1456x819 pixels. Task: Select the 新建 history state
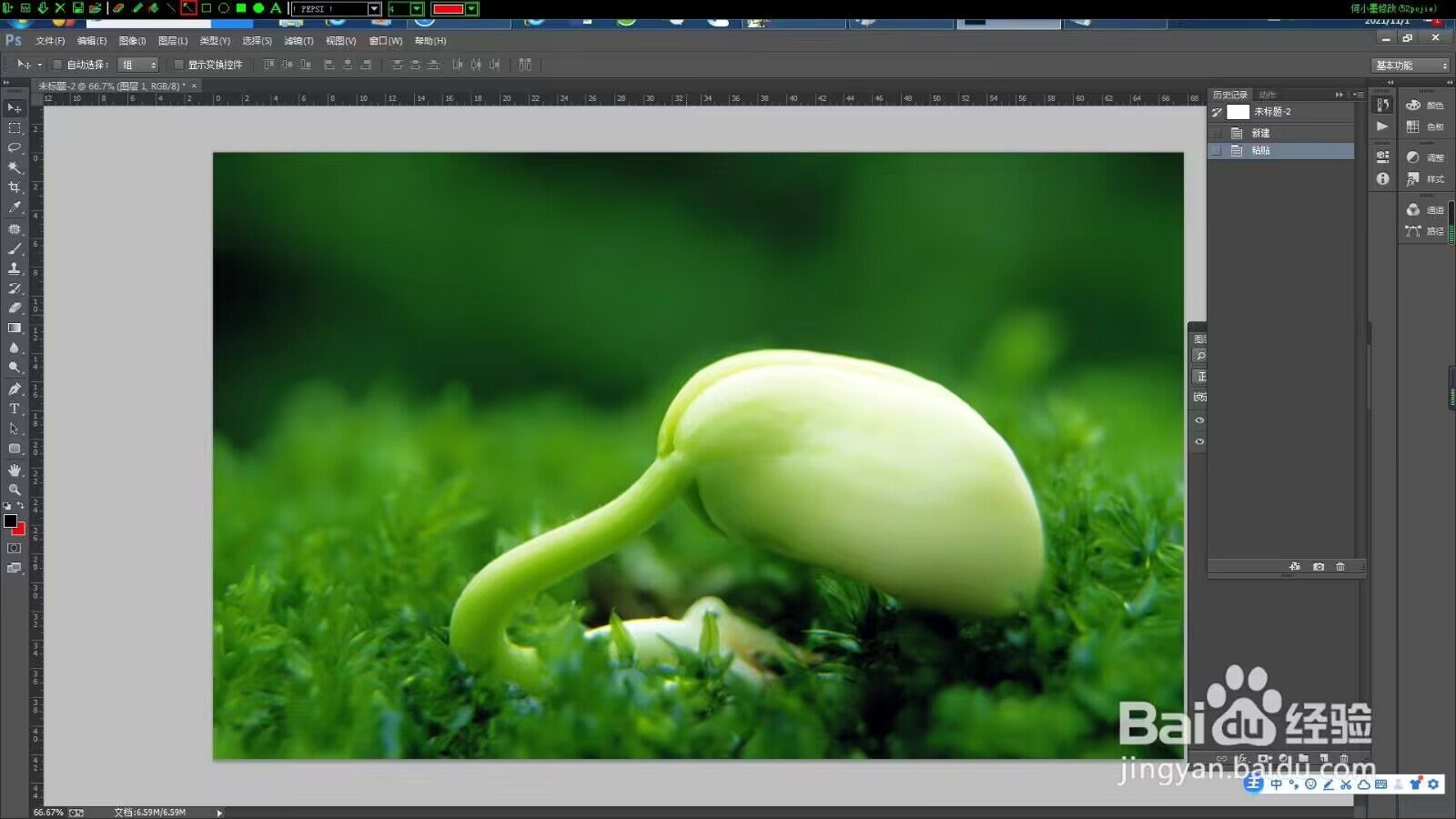(x=1260, y=133)
